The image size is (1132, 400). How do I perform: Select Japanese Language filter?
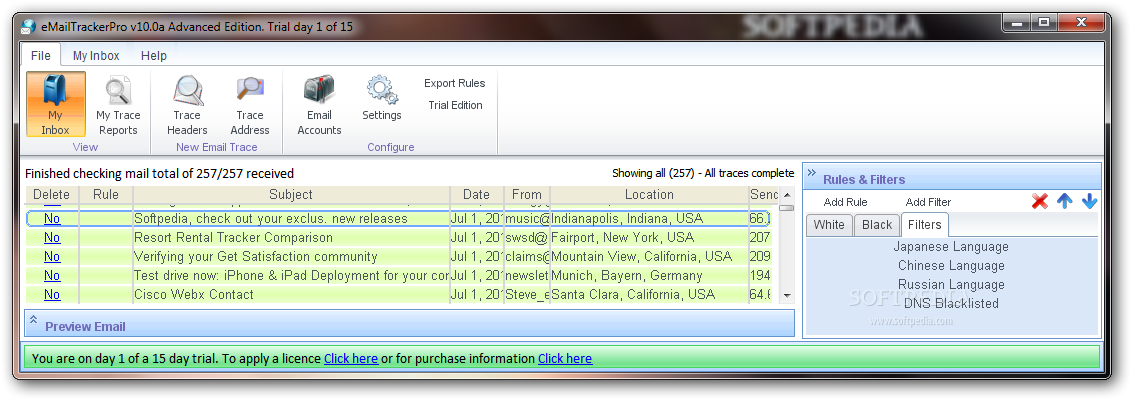click(x=951, y=246)
